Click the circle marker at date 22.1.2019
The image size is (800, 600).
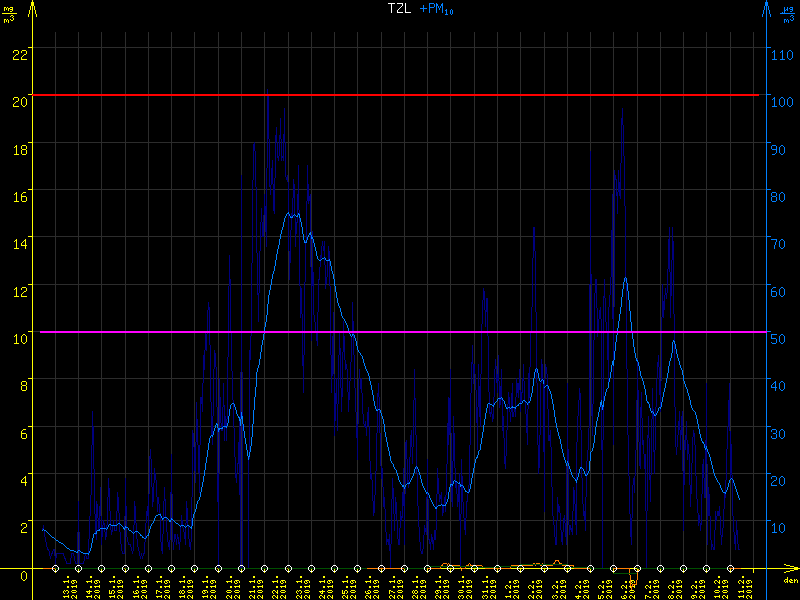265,569
